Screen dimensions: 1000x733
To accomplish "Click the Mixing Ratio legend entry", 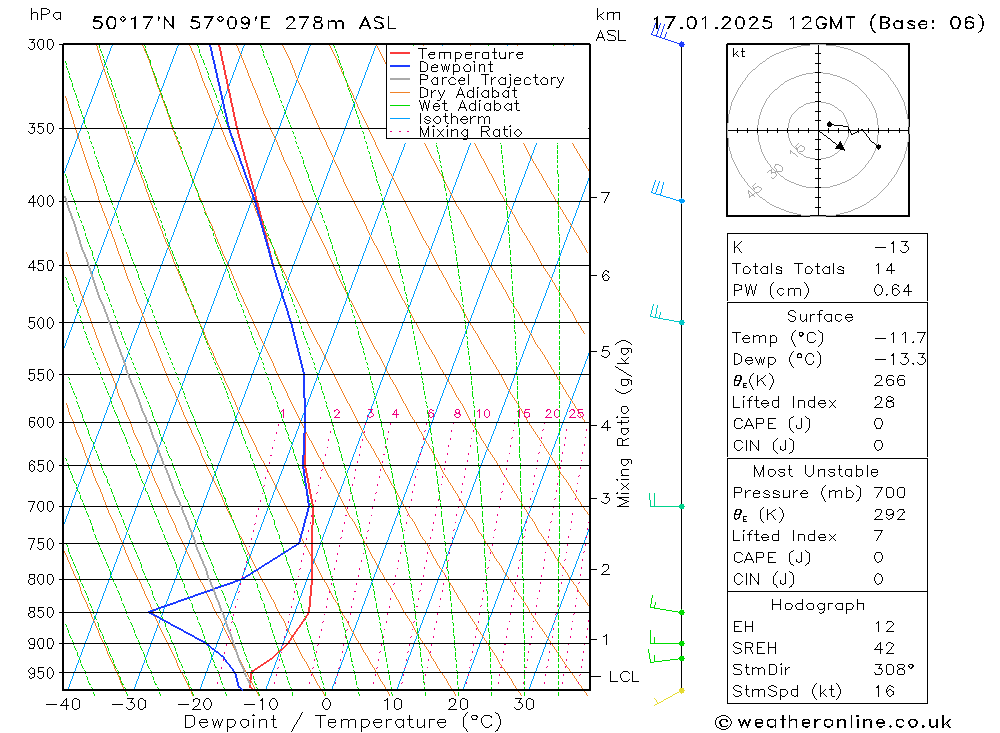I will (x=456, y=131).
